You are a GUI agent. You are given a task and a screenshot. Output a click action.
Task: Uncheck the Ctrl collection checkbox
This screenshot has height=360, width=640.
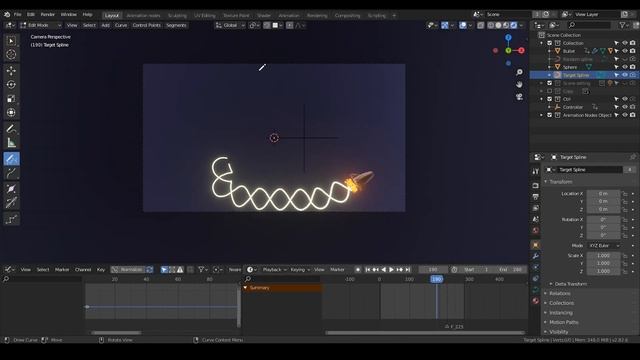[549, 99]
